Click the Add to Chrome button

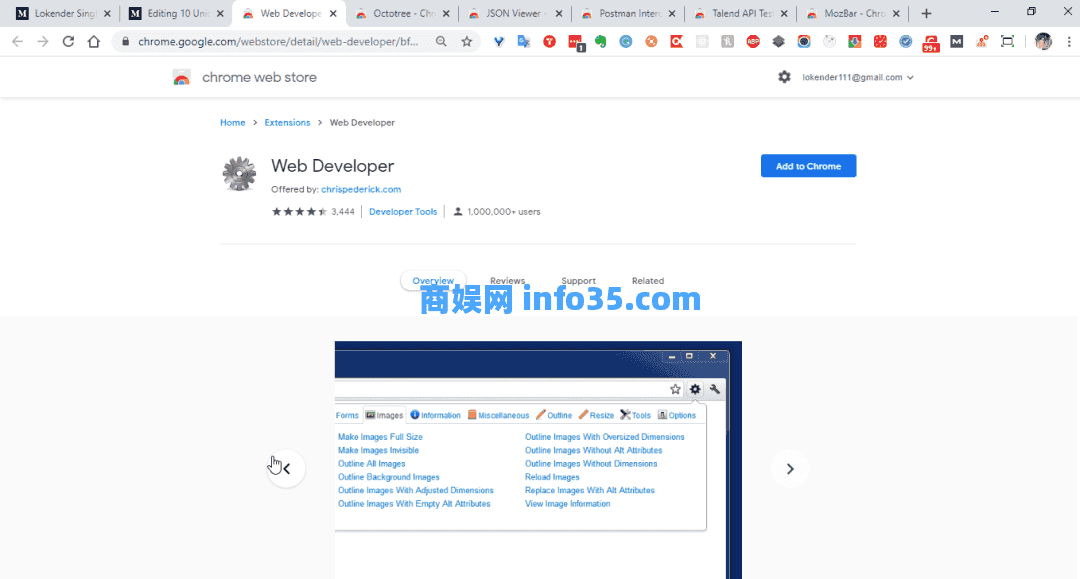click(x=809, y=166)
